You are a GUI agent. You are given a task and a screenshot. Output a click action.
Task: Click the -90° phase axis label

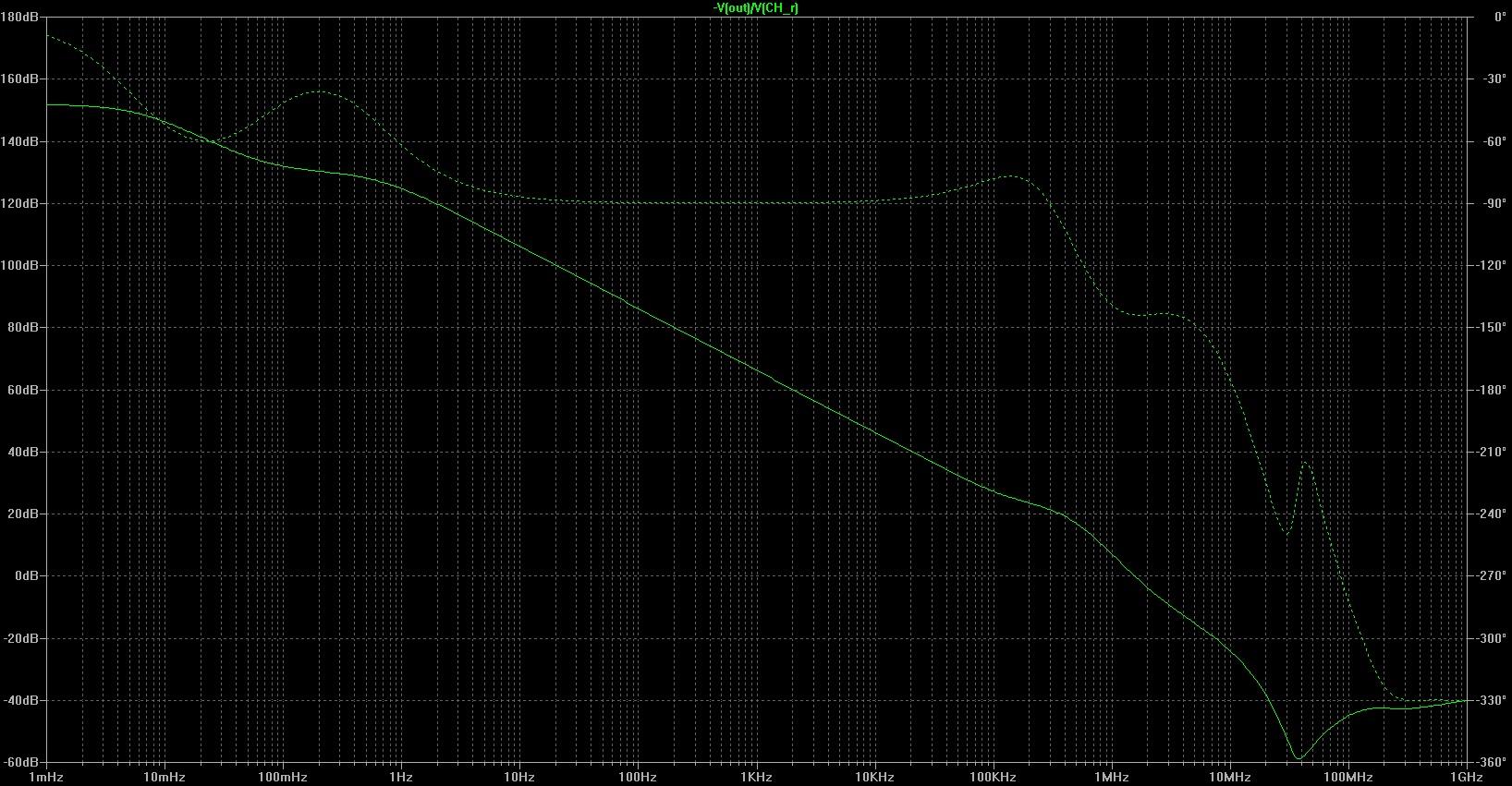(x=1494, y=203)
